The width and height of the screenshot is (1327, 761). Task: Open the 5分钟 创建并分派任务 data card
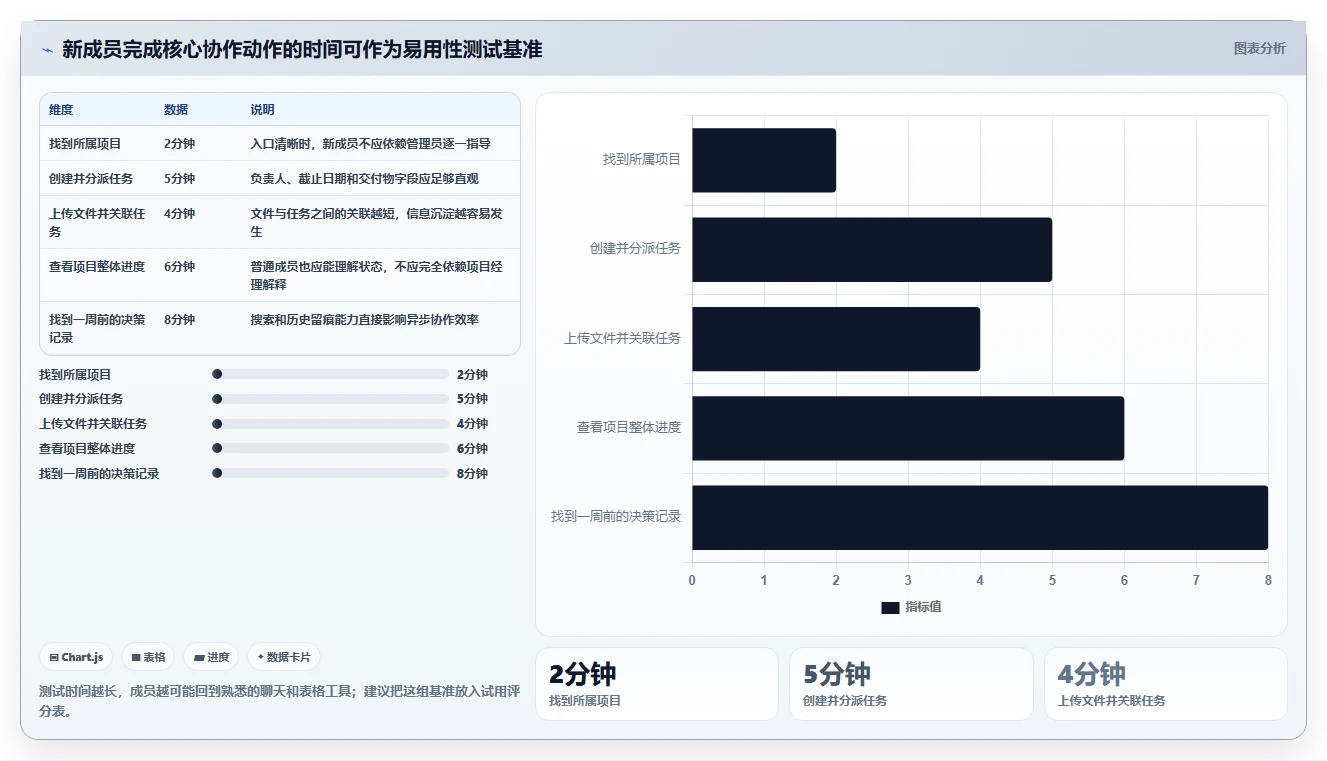(911, 684)
